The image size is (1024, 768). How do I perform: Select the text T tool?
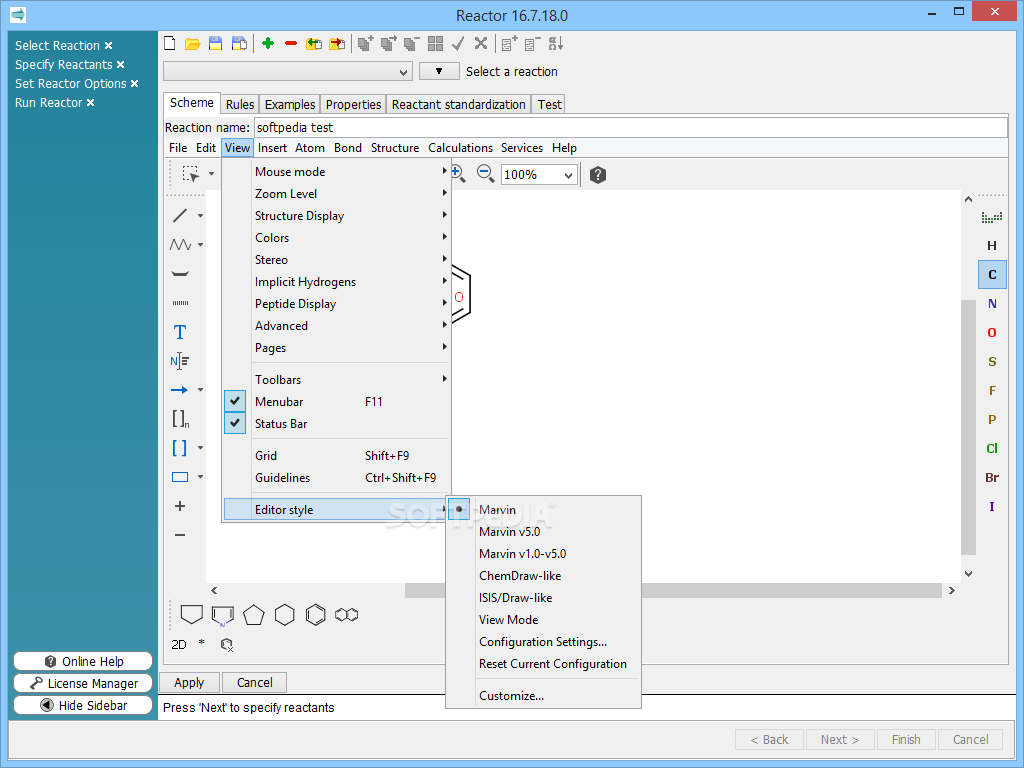(x=180, y=332)
